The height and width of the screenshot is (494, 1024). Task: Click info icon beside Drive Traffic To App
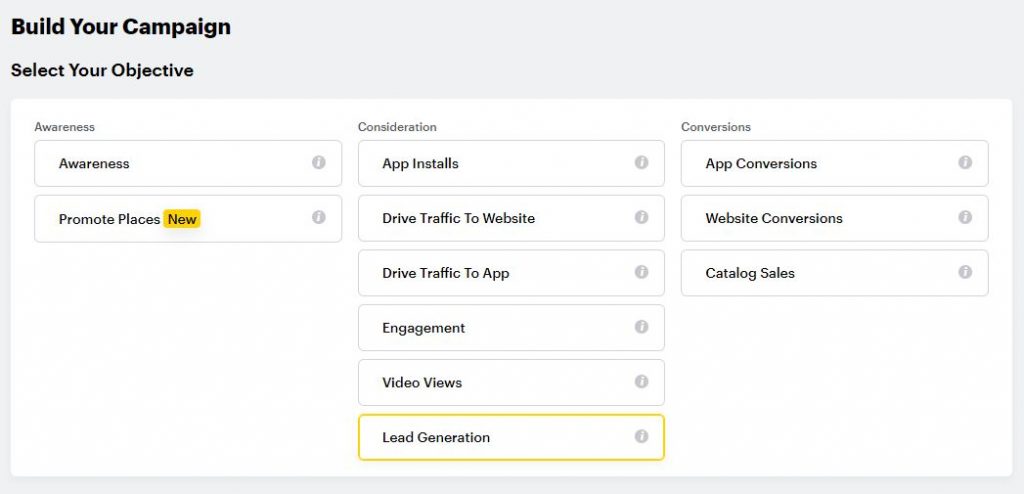pos(641,272)
